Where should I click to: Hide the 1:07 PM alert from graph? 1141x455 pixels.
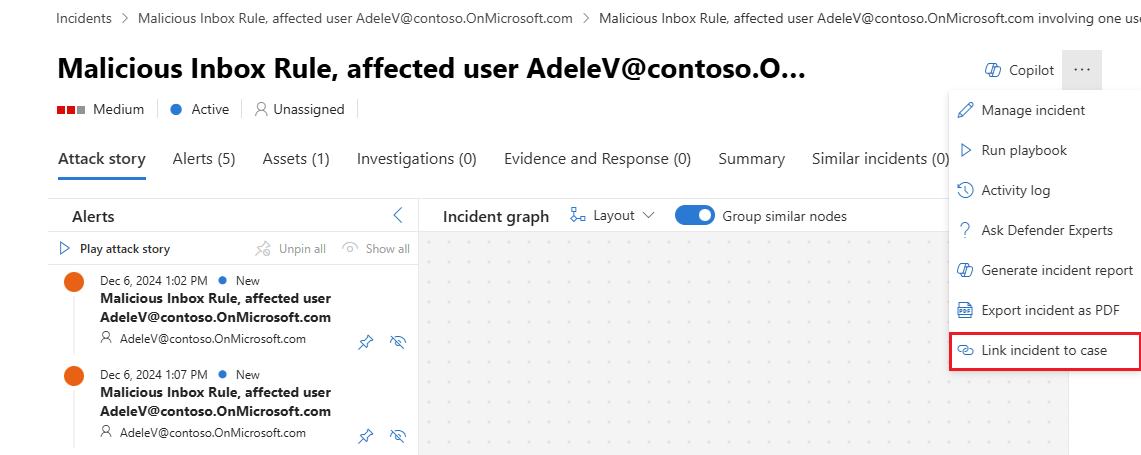click(x=398, y=436)
